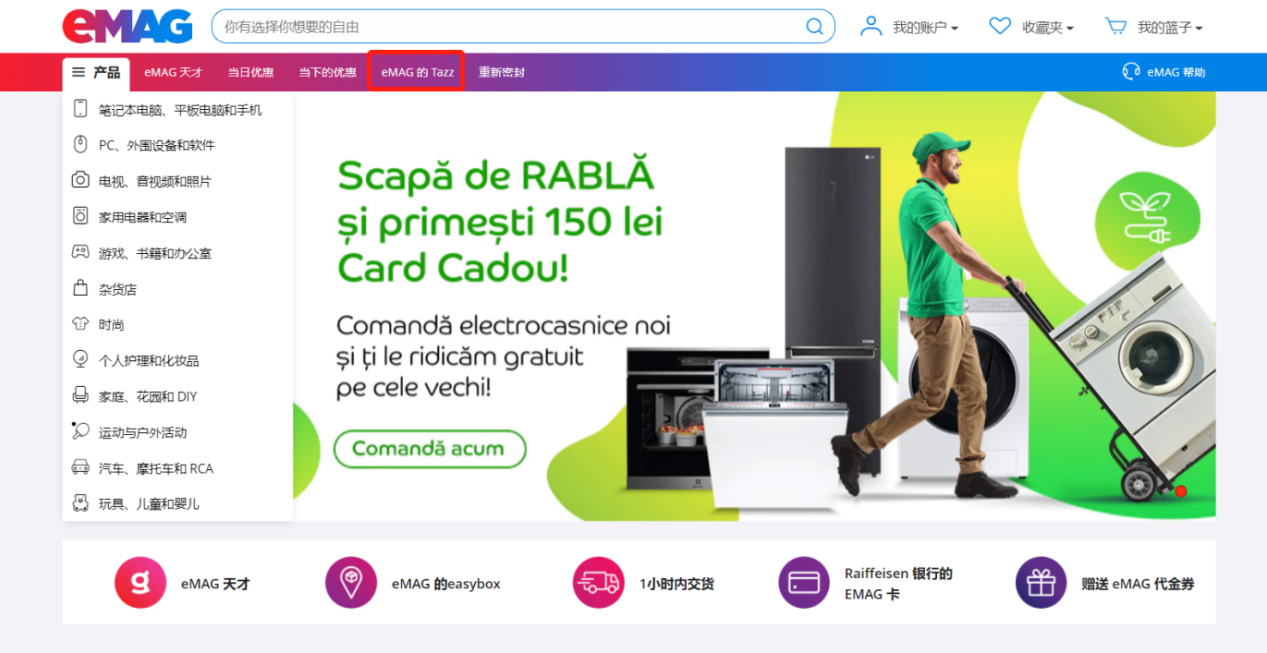Click the 1小时内交货 delivery truck icon

tap(598, 583)
